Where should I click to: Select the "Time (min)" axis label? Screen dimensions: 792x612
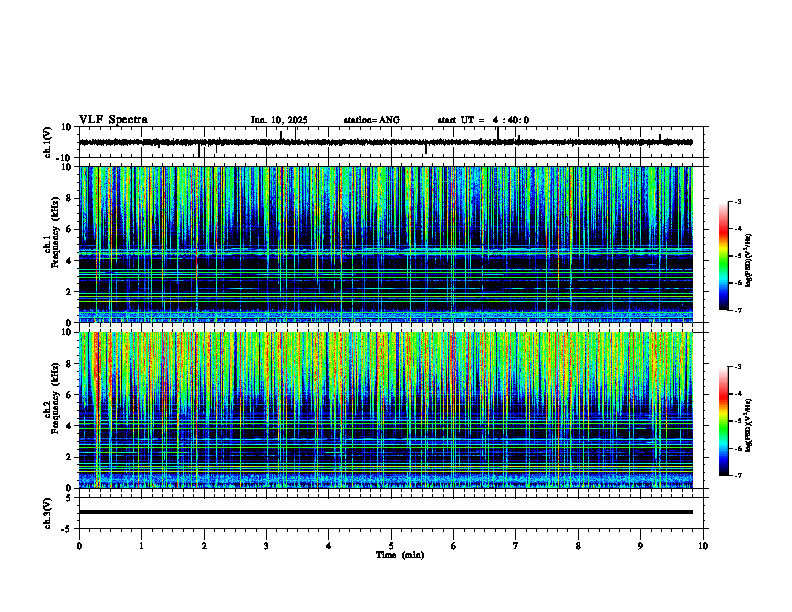tap(400, 555)
